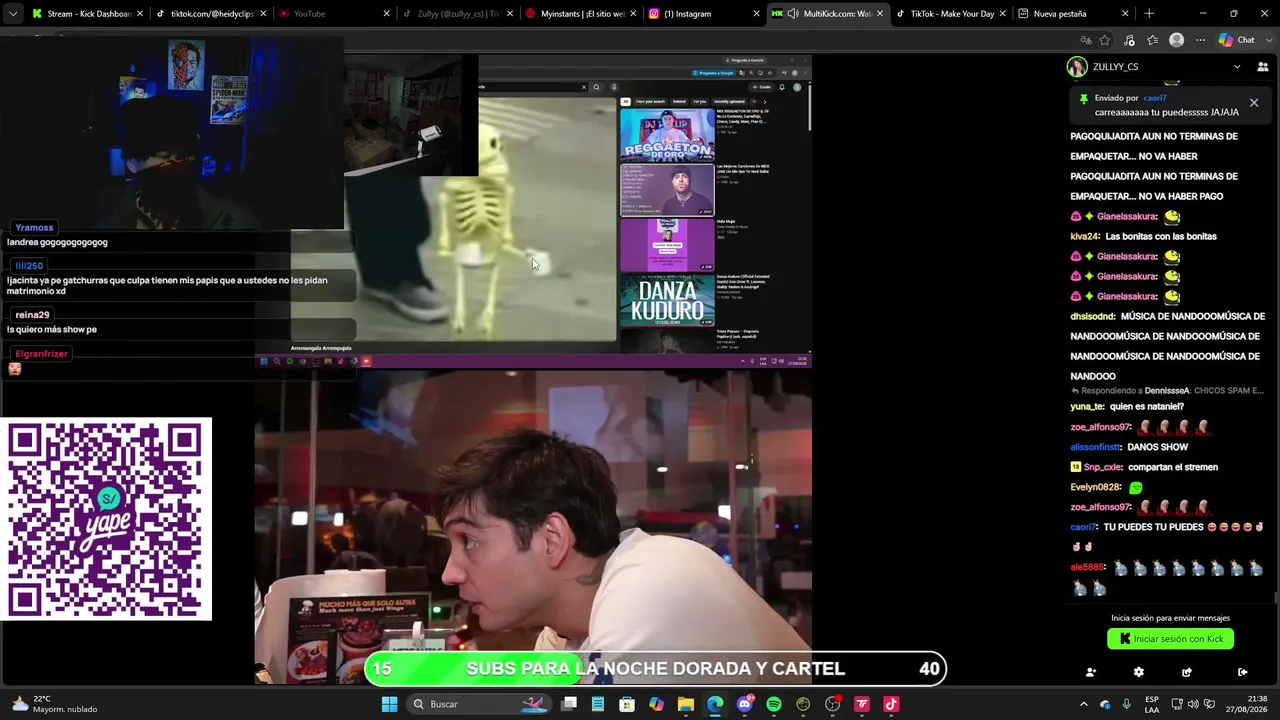The height and width of the screenshot is (720, 1280).
Task: Open Microsoft Store from the taskbar
Action: click(x=627, y=704)
